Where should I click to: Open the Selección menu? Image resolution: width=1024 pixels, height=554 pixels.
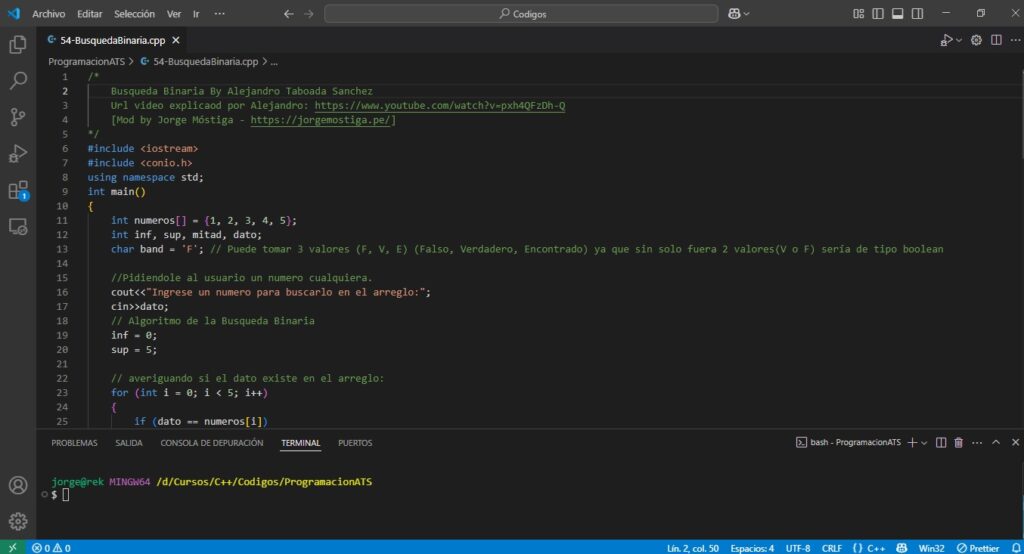[x=134, y=14]
